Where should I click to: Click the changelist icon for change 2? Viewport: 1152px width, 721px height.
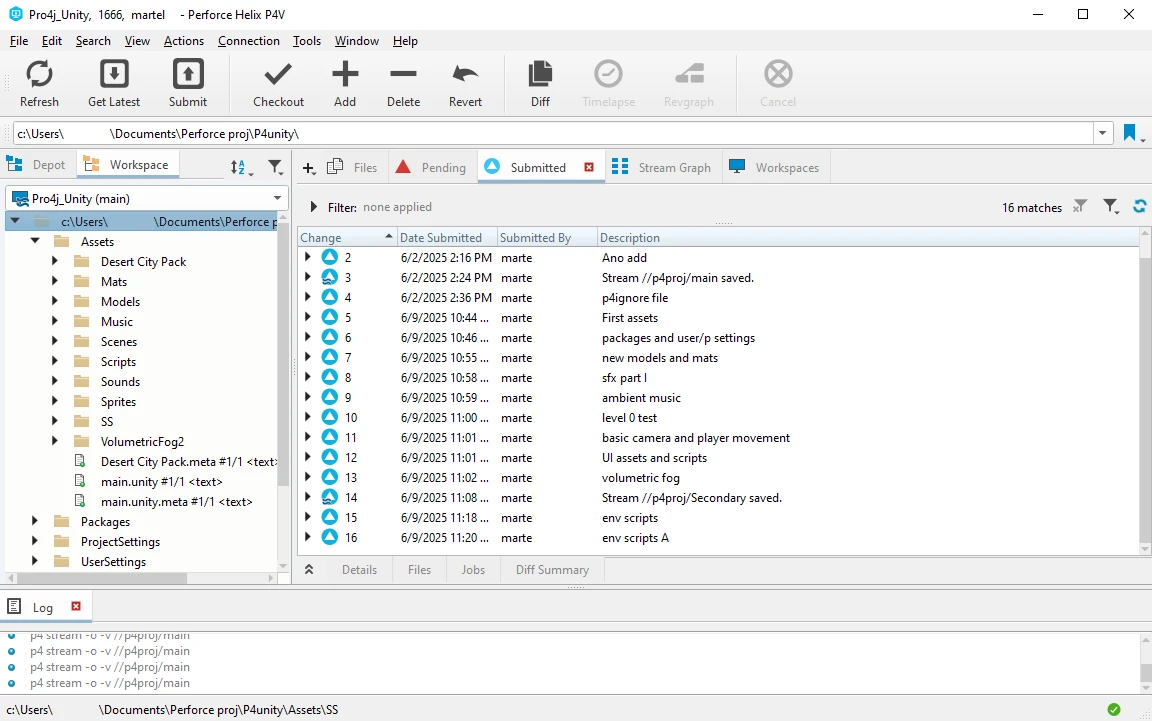tap(330, 257)
